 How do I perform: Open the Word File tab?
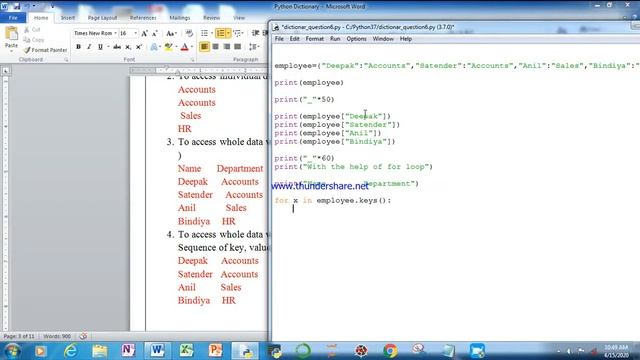pos(13,18)
